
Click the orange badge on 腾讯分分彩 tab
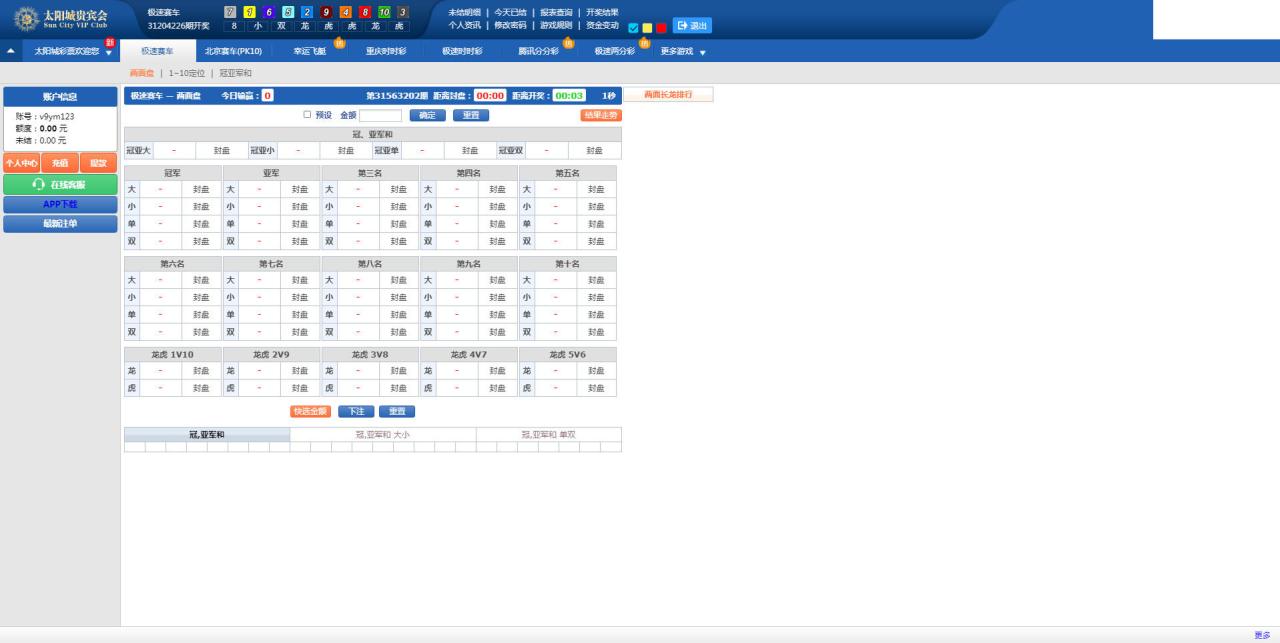coord(569,43)
